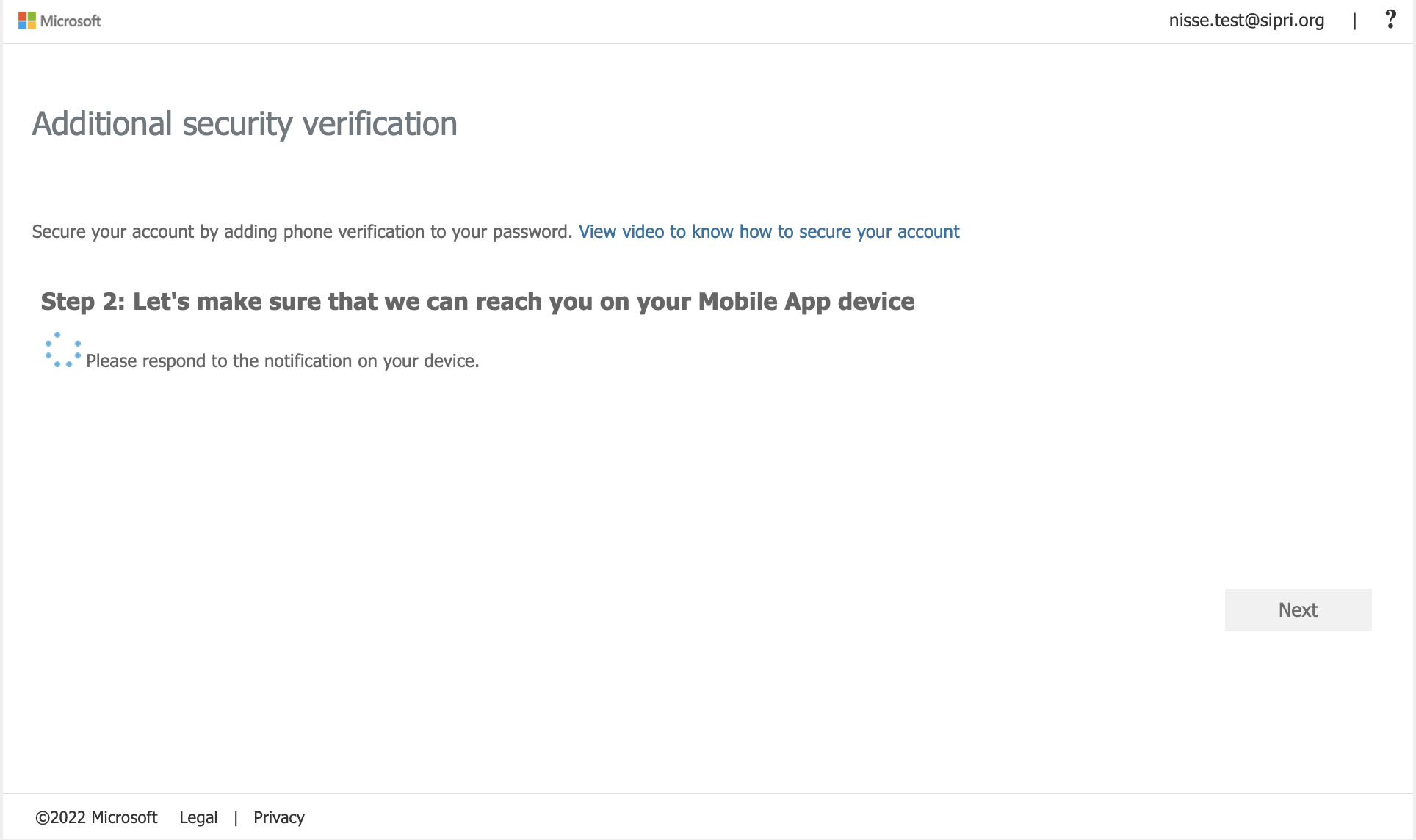
Task: Click 'sipri.org' part of account email
Action: point(1292,21)
